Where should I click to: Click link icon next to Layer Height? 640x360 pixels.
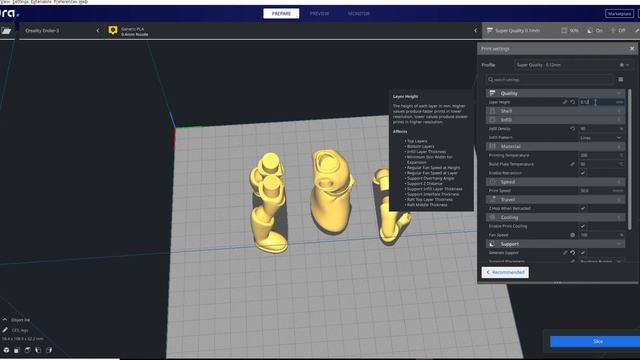[x=565, y=102]
